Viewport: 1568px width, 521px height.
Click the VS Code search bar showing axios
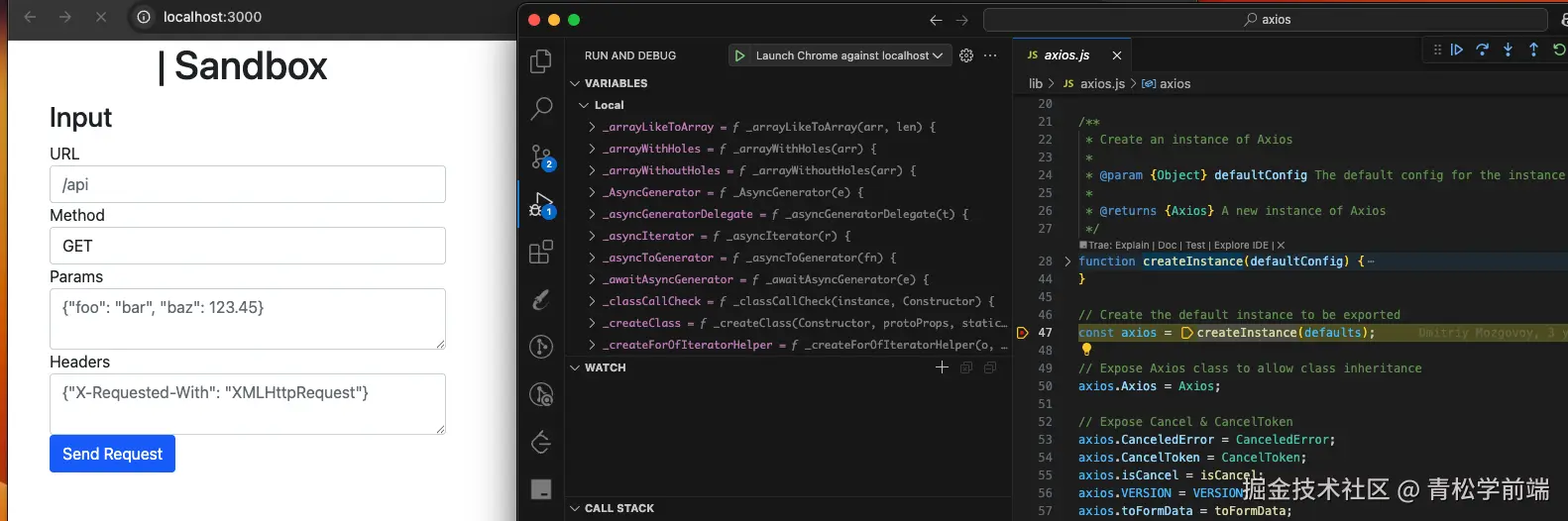pos(1266,20)
